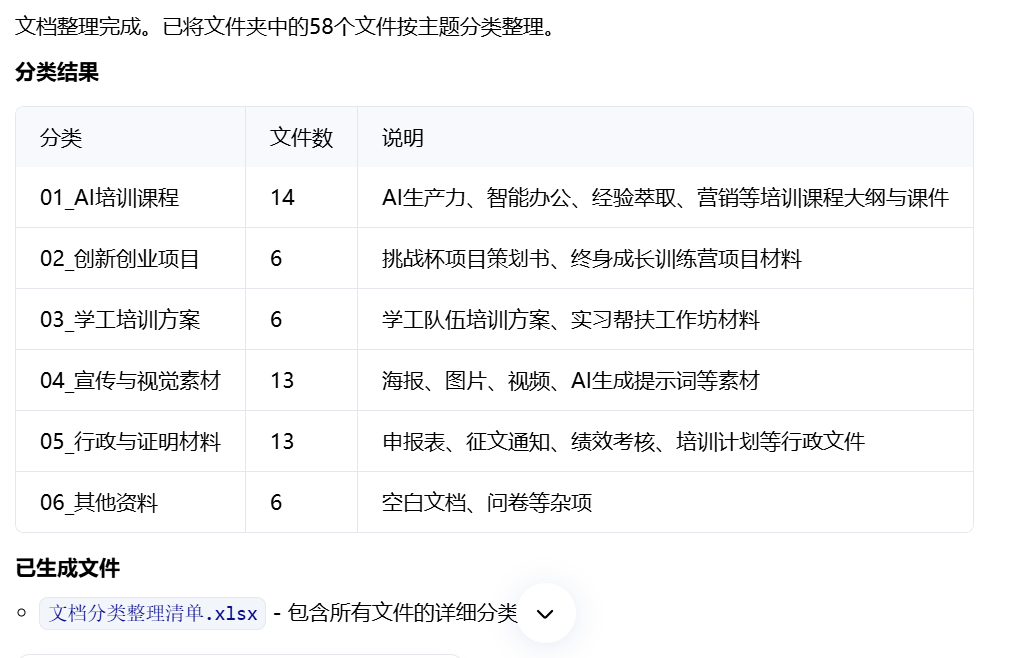The width and height of the screenshot is (1029, 658).
Task: Click the 文档整理完成 summary sentence
Action: [x=286, y=27]
